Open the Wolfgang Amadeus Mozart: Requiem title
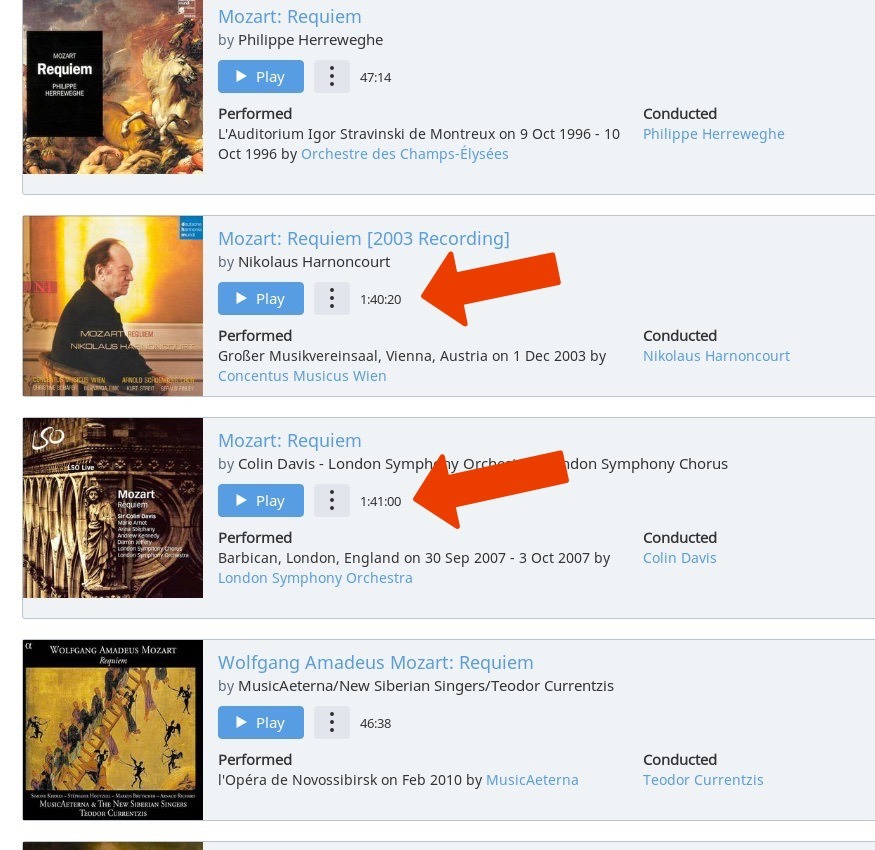The image size is (875, 850). point(376,662)
